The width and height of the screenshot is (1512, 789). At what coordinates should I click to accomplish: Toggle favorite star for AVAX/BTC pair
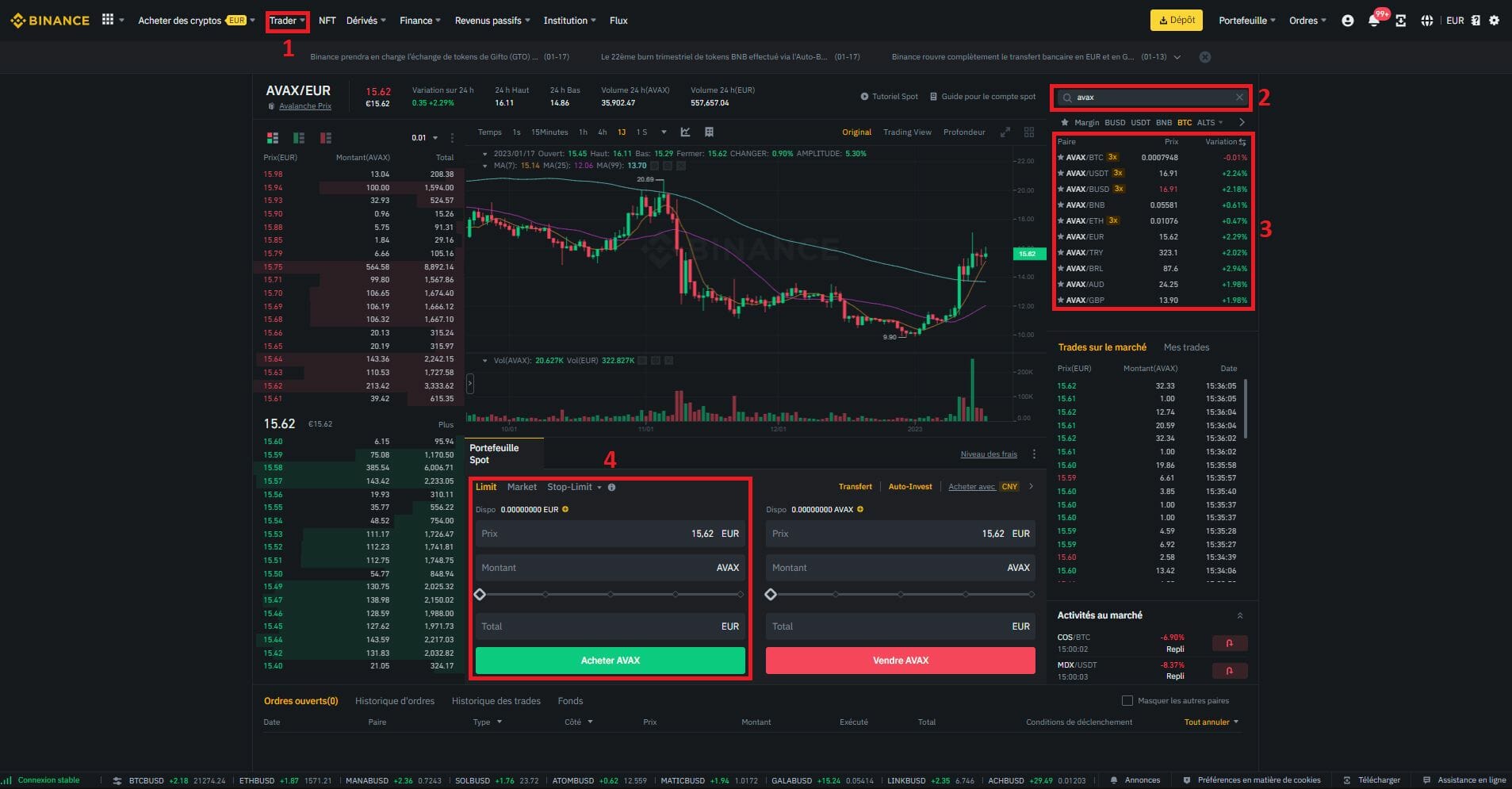tap(1061, 158)
